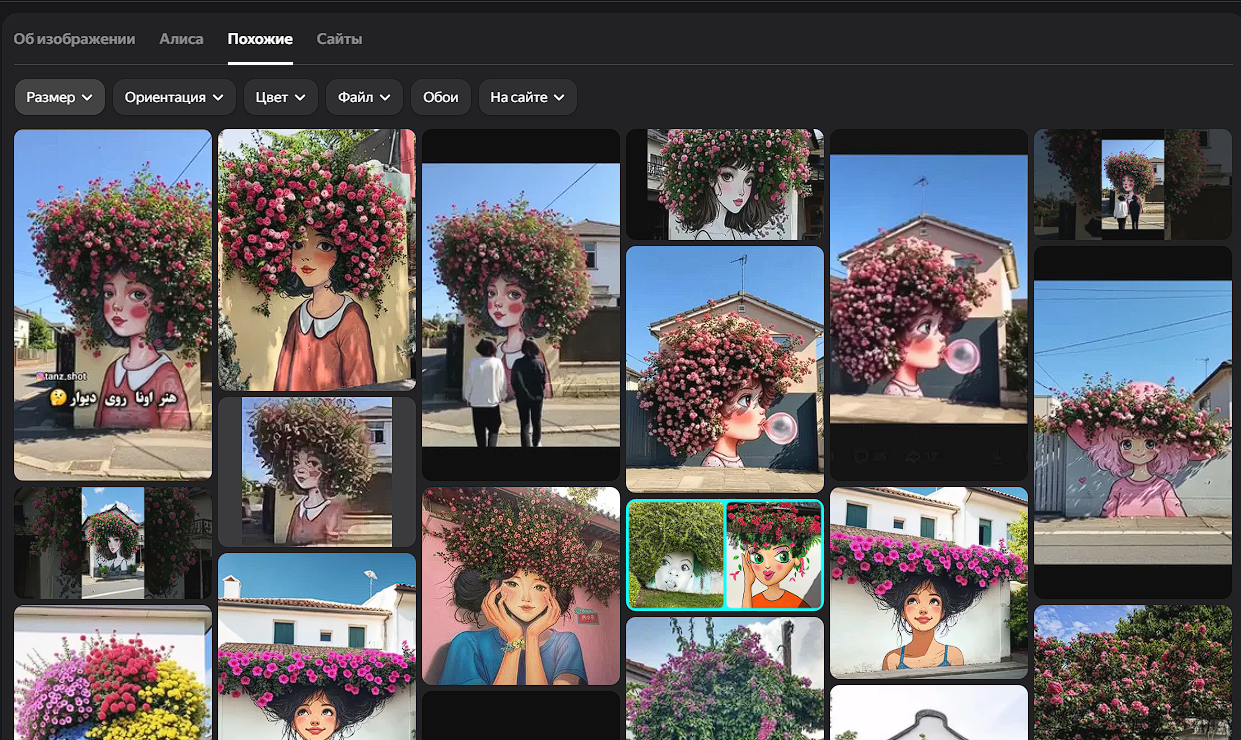1241x740 pixels.
Task: Open white wall mural girl in blue top
Action: pos(928,582)
